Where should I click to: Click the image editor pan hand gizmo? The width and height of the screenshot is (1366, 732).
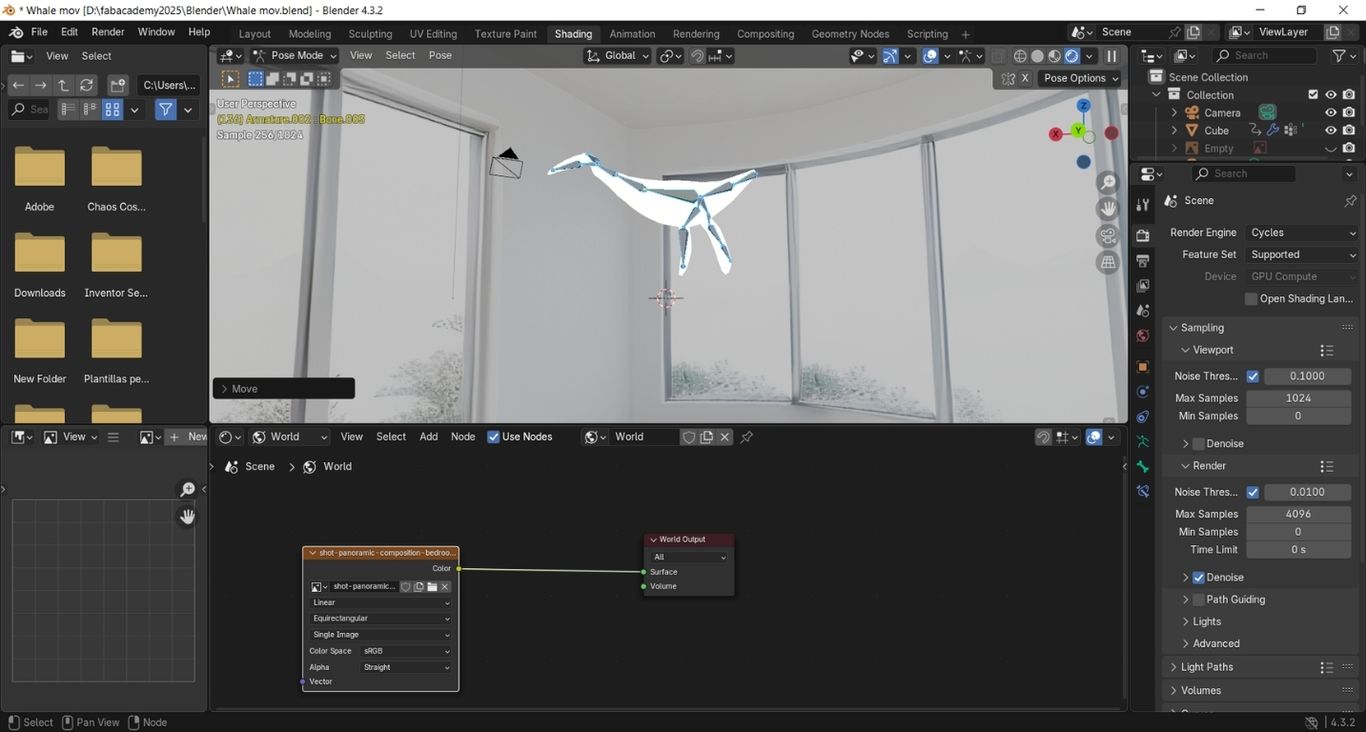coord(187,516)
